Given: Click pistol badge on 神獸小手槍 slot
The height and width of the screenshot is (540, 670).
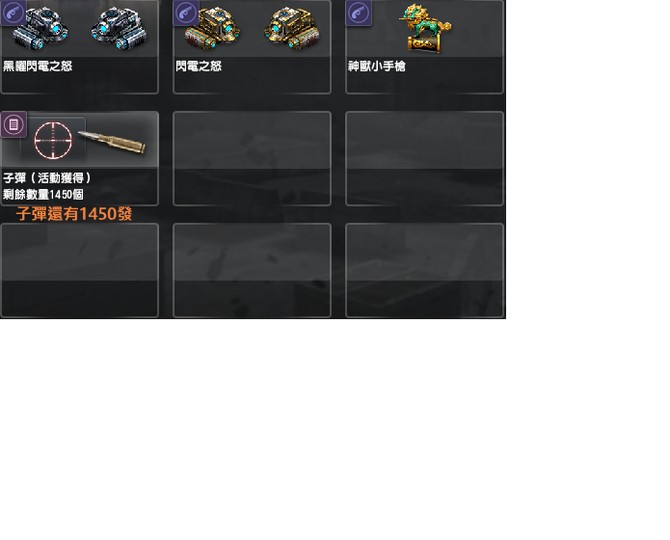Looking at the screenshot, I should (x=358, y=12).
